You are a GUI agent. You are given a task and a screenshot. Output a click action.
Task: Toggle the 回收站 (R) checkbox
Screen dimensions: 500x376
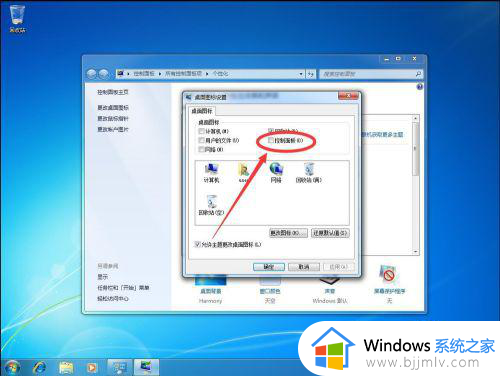[271, 131]
